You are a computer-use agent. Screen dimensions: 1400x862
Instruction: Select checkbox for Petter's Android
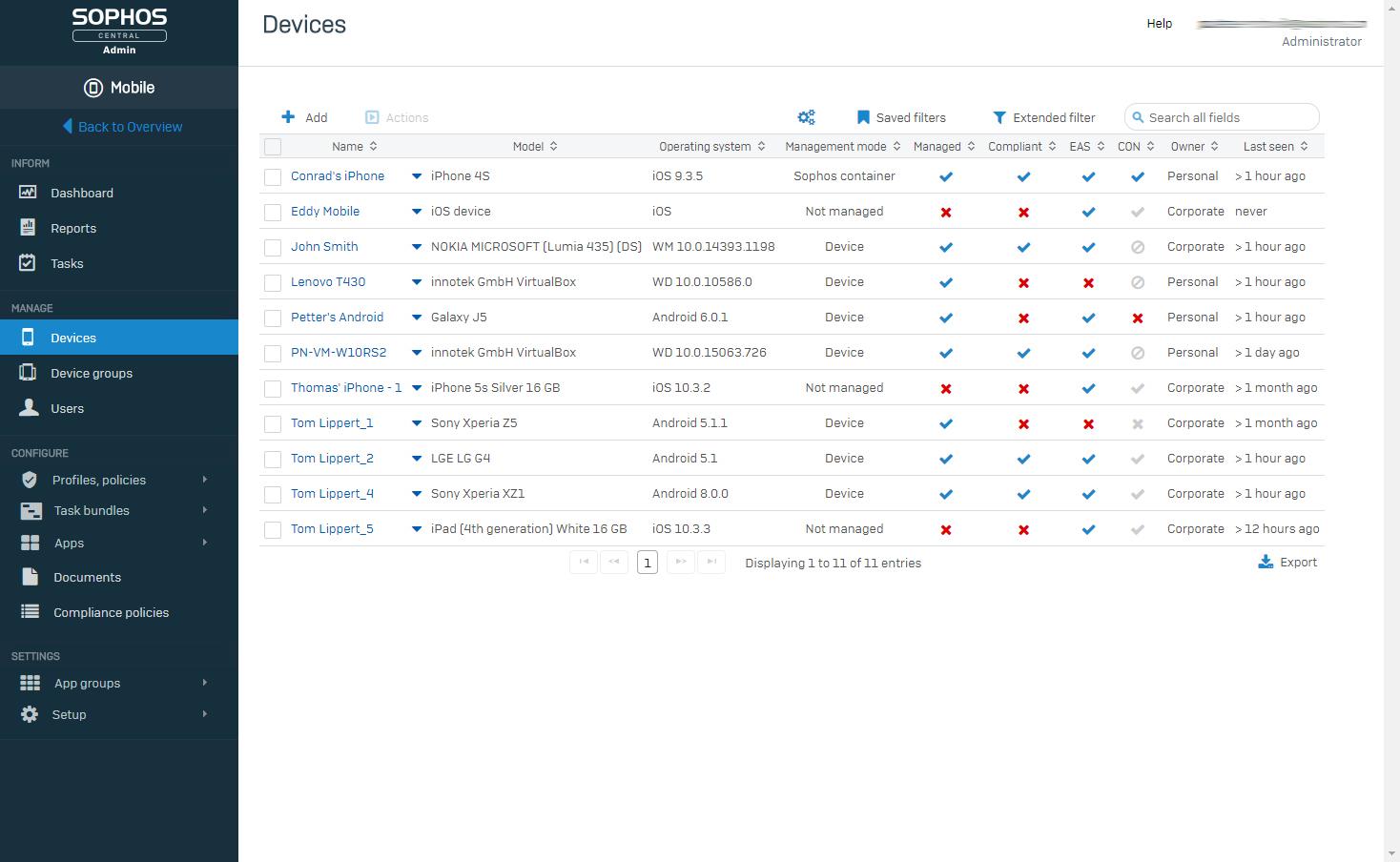tap(273, 318)
